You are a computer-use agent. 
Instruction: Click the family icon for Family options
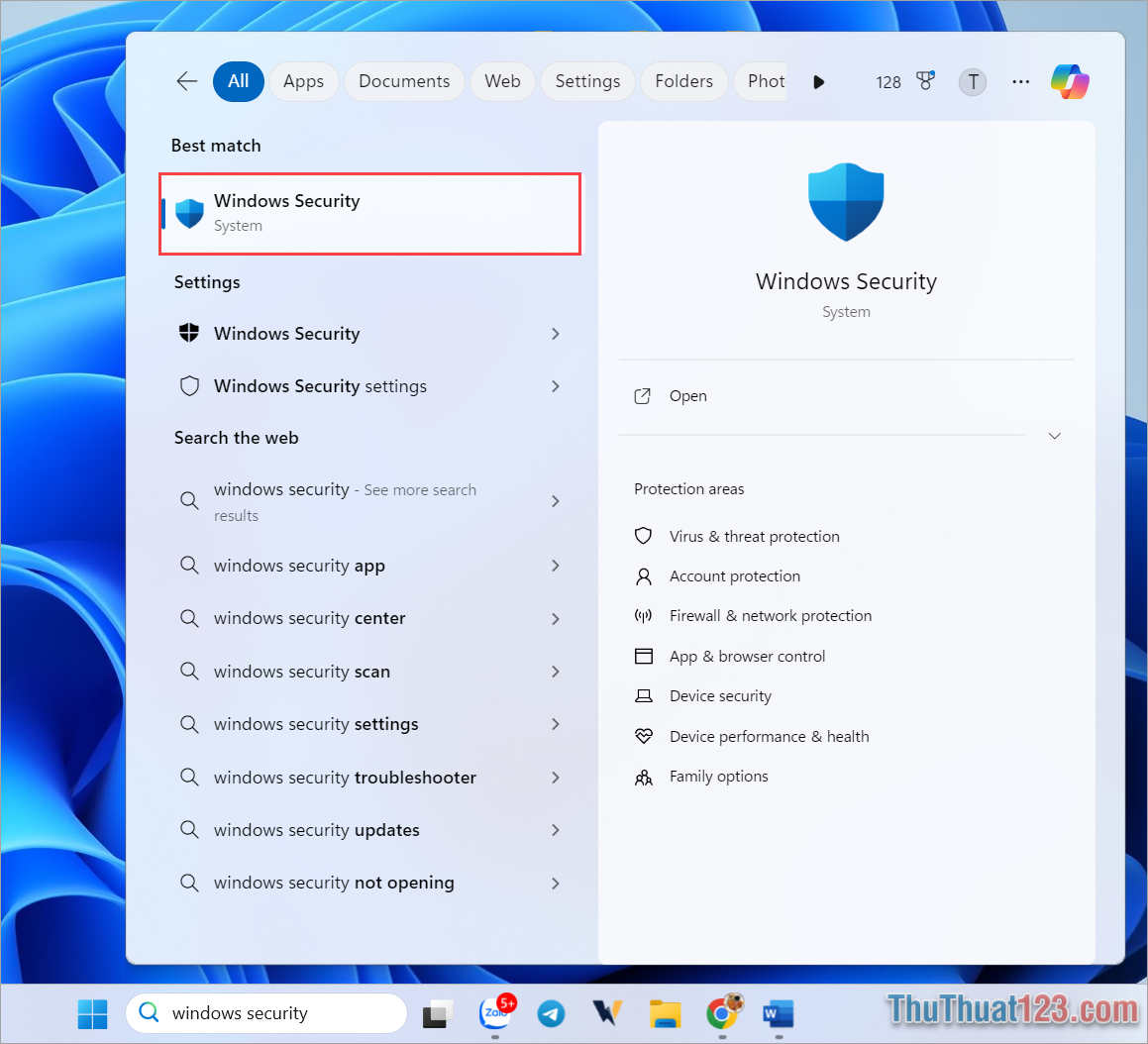(643, 777)
